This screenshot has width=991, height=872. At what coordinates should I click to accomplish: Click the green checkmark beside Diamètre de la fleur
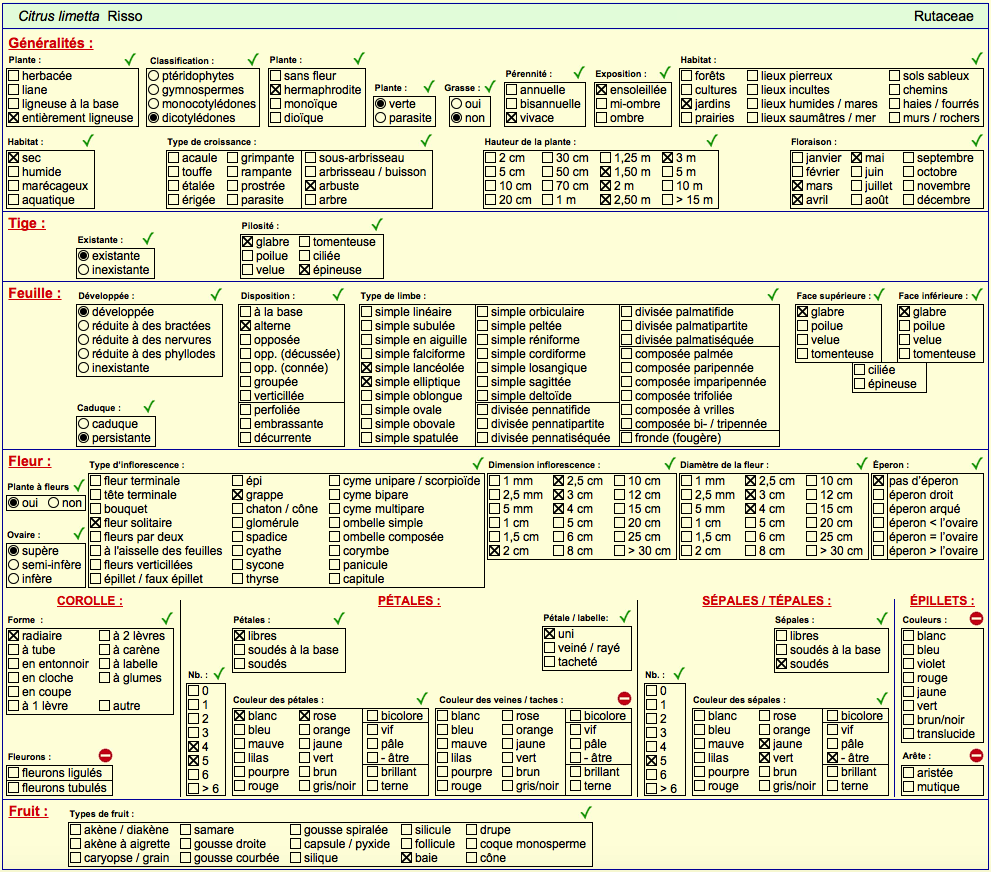coord(862,463)
